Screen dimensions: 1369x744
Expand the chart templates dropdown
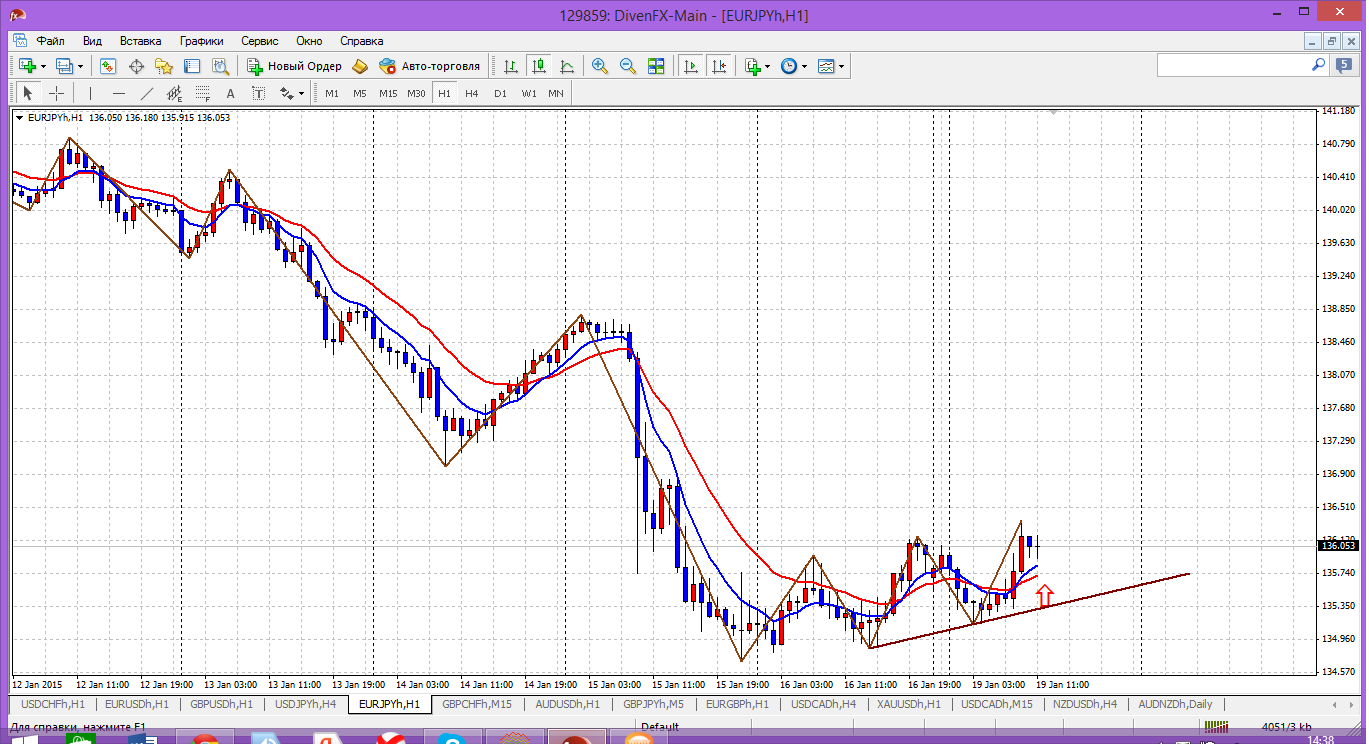point(842,67)
